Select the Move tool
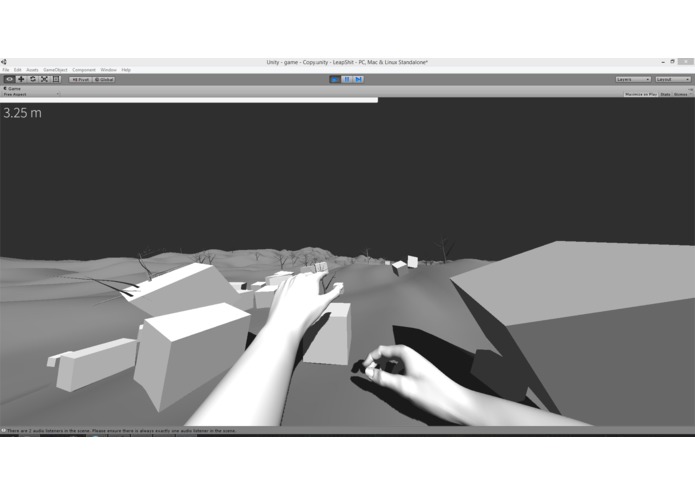The height and width of the screenshot is (494, 695). 21,79
